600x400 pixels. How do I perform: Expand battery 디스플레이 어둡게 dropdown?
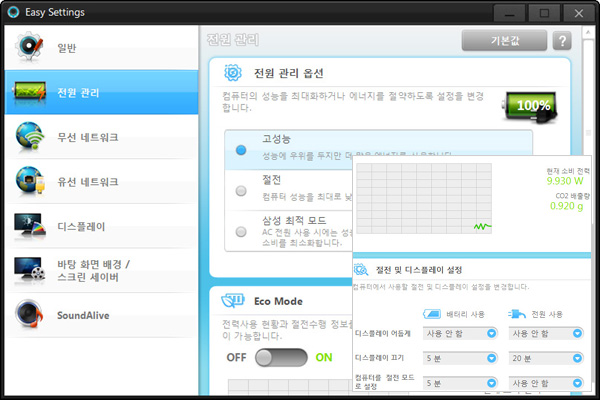coord(460,332)
